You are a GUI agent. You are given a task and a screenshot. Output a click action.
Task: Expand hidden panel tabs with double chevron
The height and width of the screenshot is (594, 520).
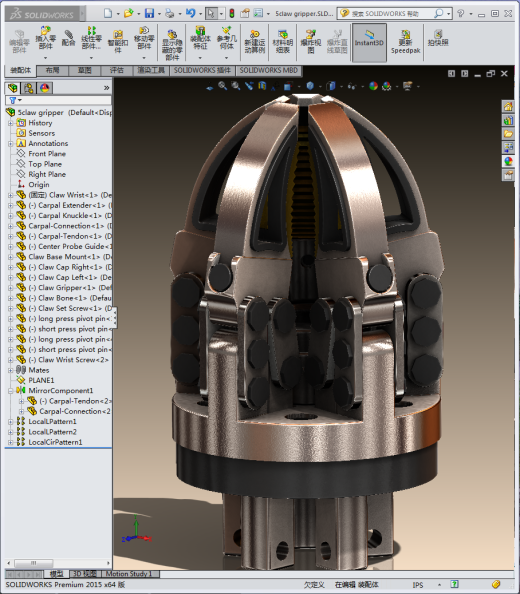click(106, 88)
